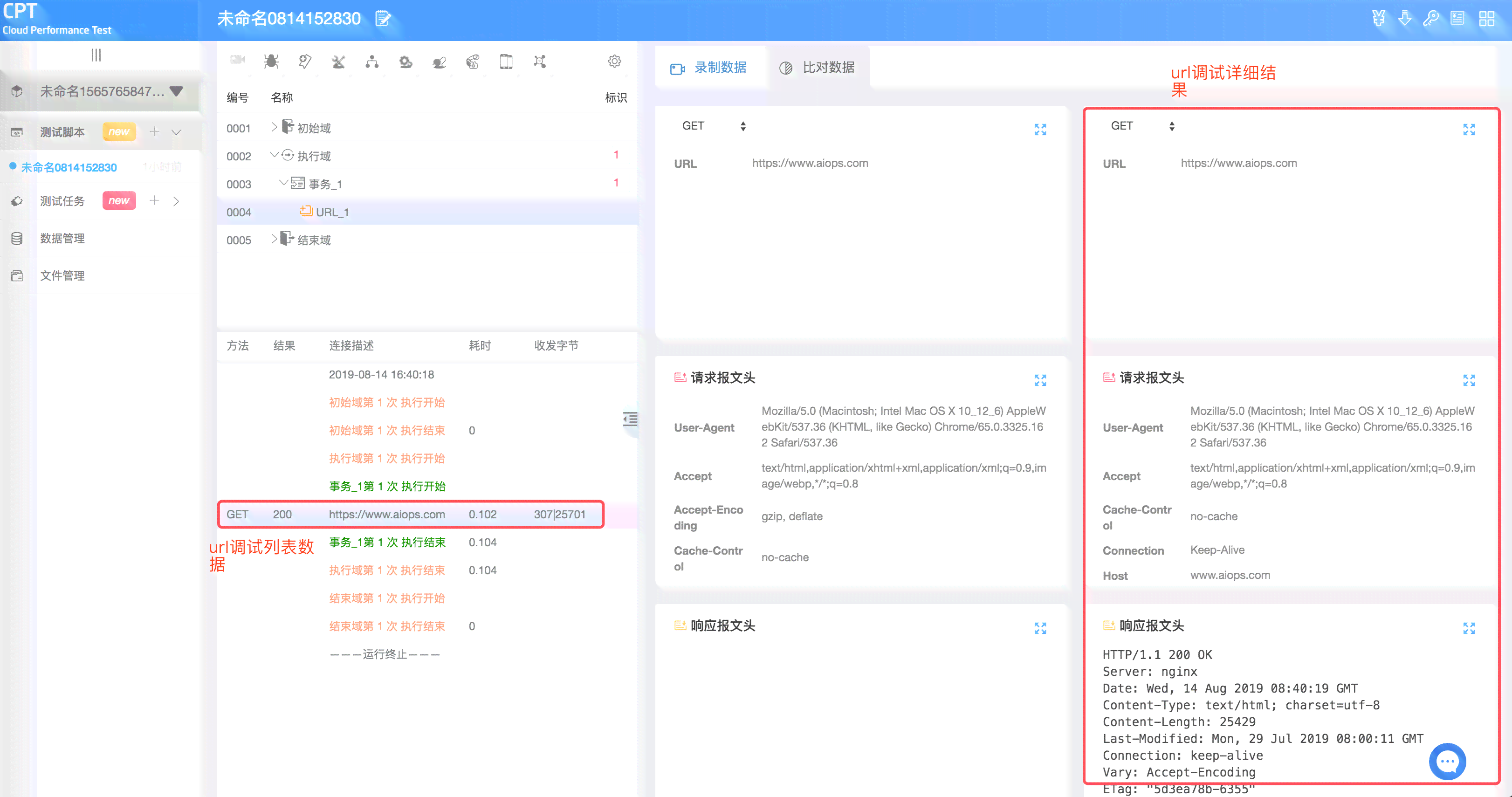Open the chat bubble support widget
1512x797 pixels.
[1447, 761]
